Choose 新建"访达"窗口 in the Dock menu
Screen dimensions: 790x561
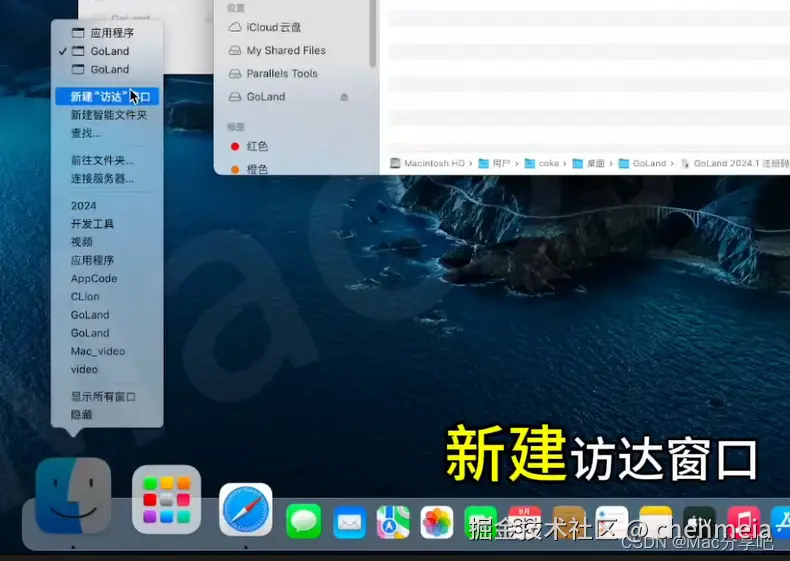[x=107, y=97]
